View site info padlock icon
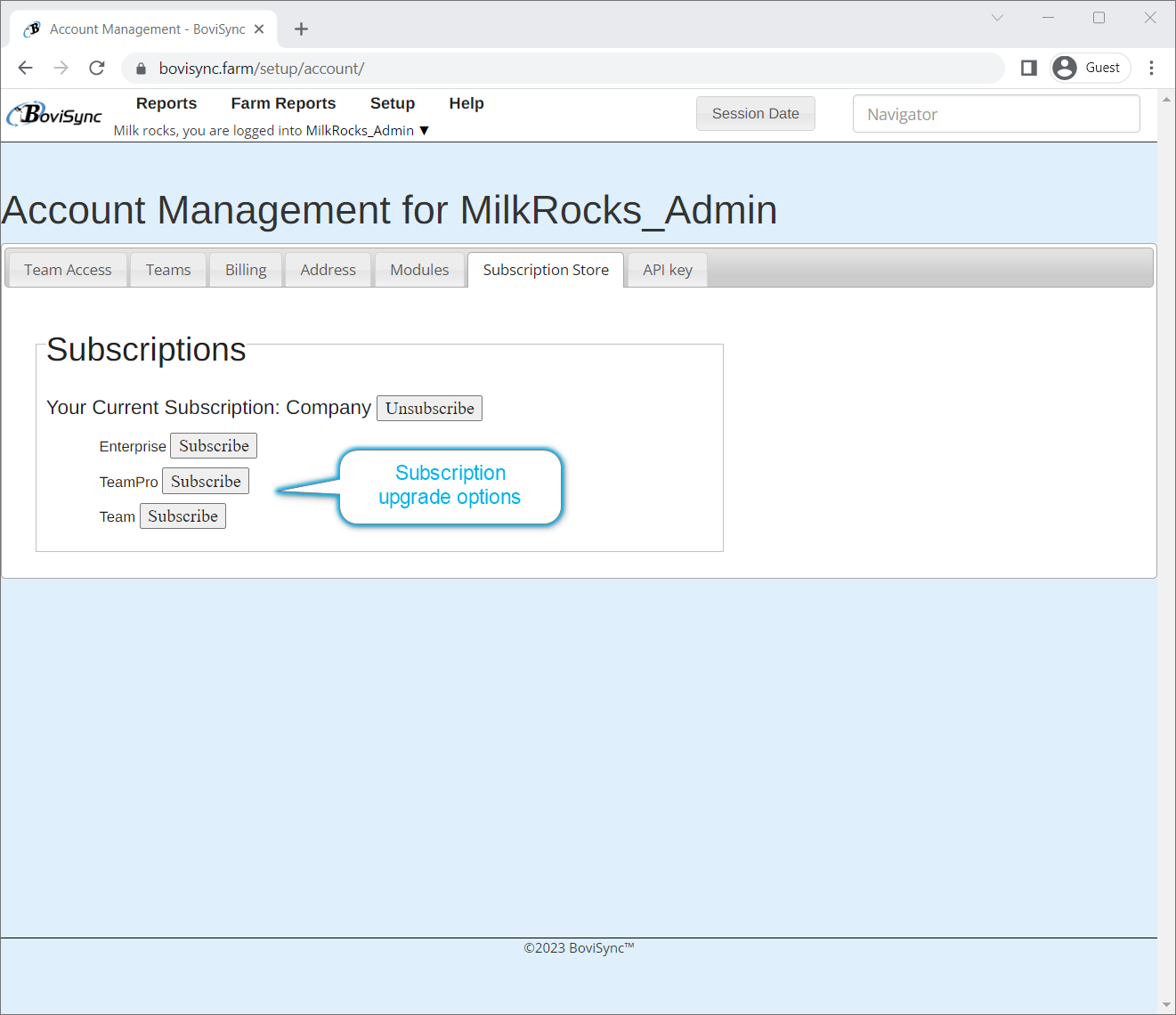The width and height of the screenshot is (1176, 1015). pos(141,69)
